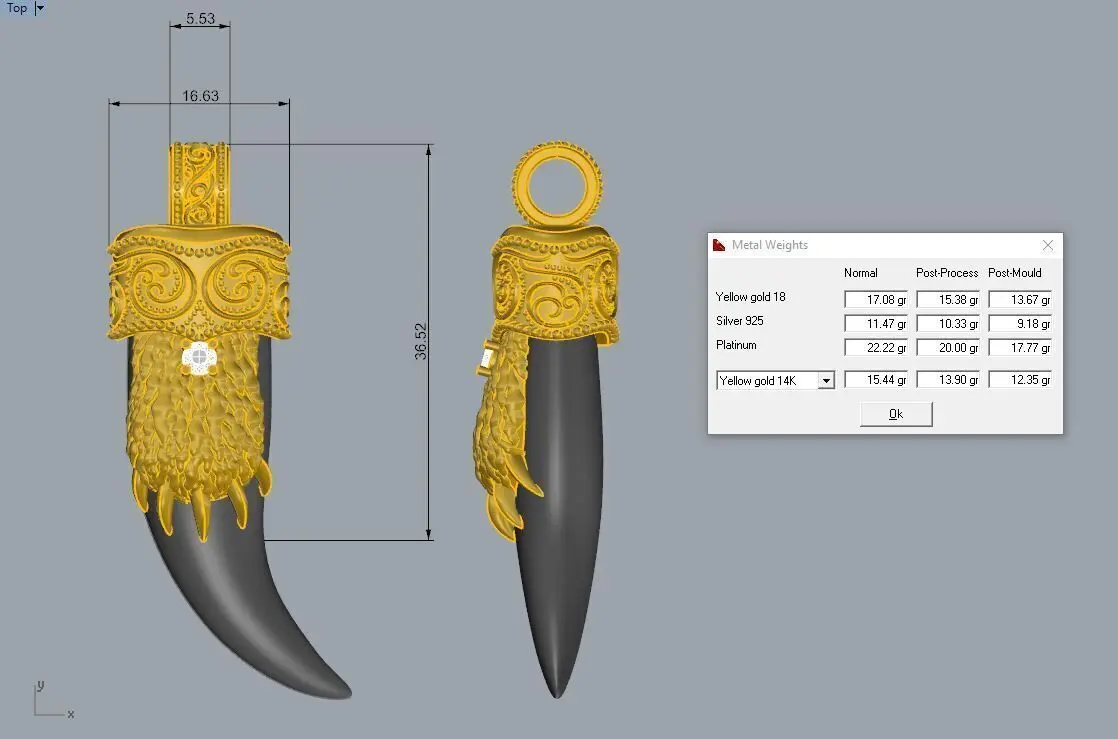Click Ok in Metal Weights dialog
The image size is (1118, 739).
pos(896,414)
